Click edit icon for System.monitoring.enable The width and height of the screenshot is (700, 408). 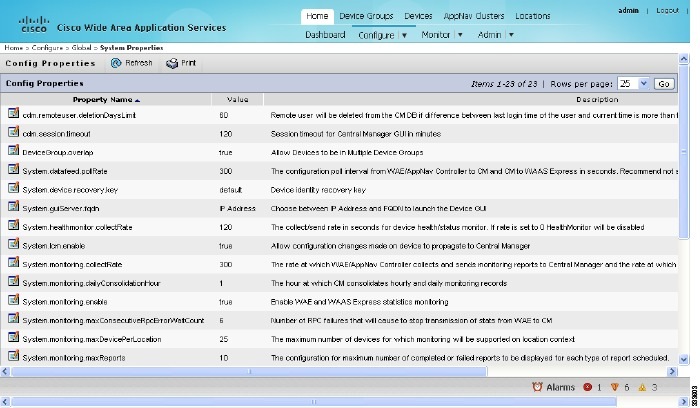(x=13, y=301)
